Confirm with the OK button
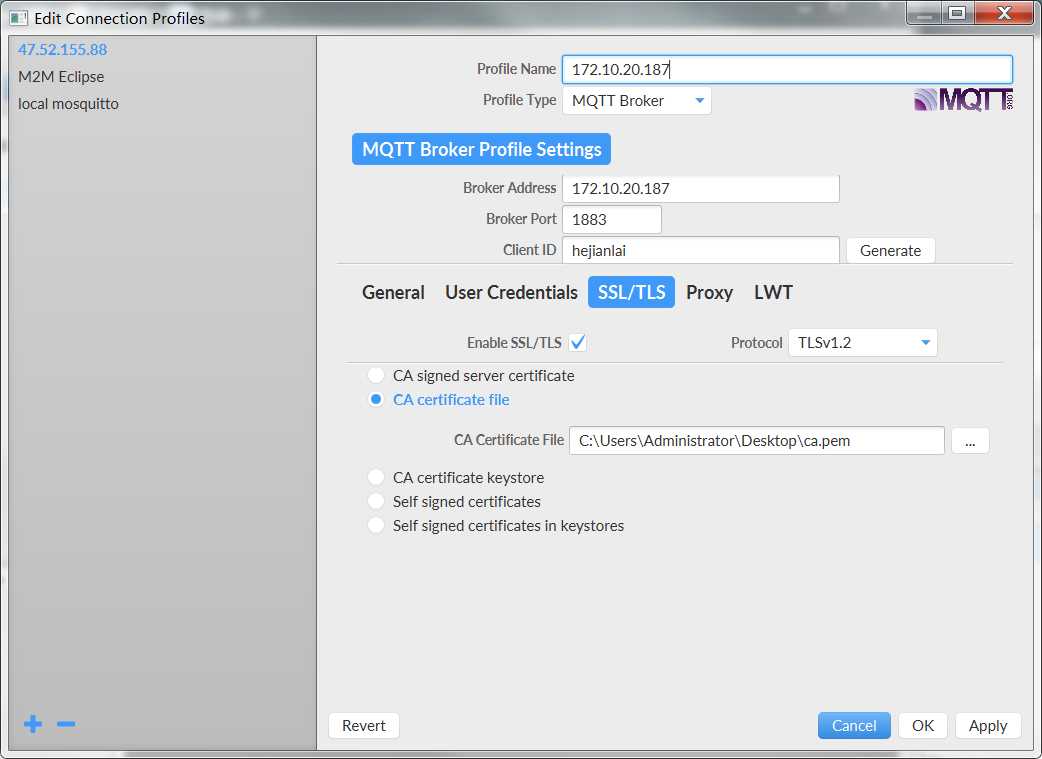1042x759 pixels. pyautogui.click(x=922, y=725)
